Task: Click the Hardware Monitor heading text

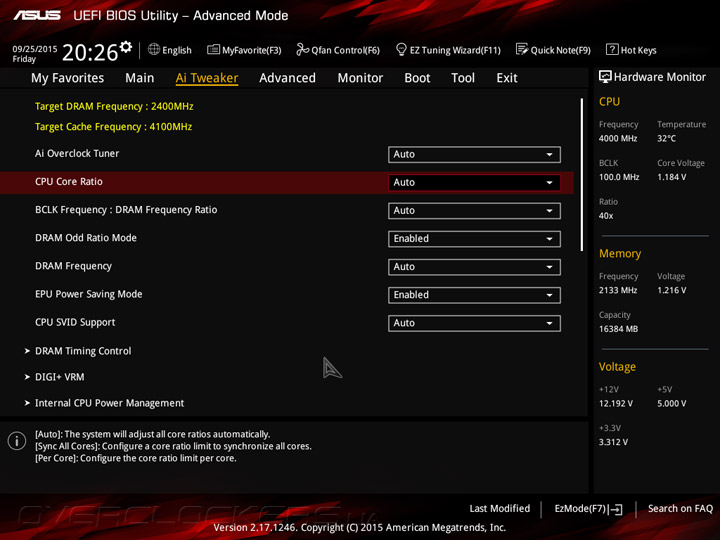Action: (x=660, y=77)
